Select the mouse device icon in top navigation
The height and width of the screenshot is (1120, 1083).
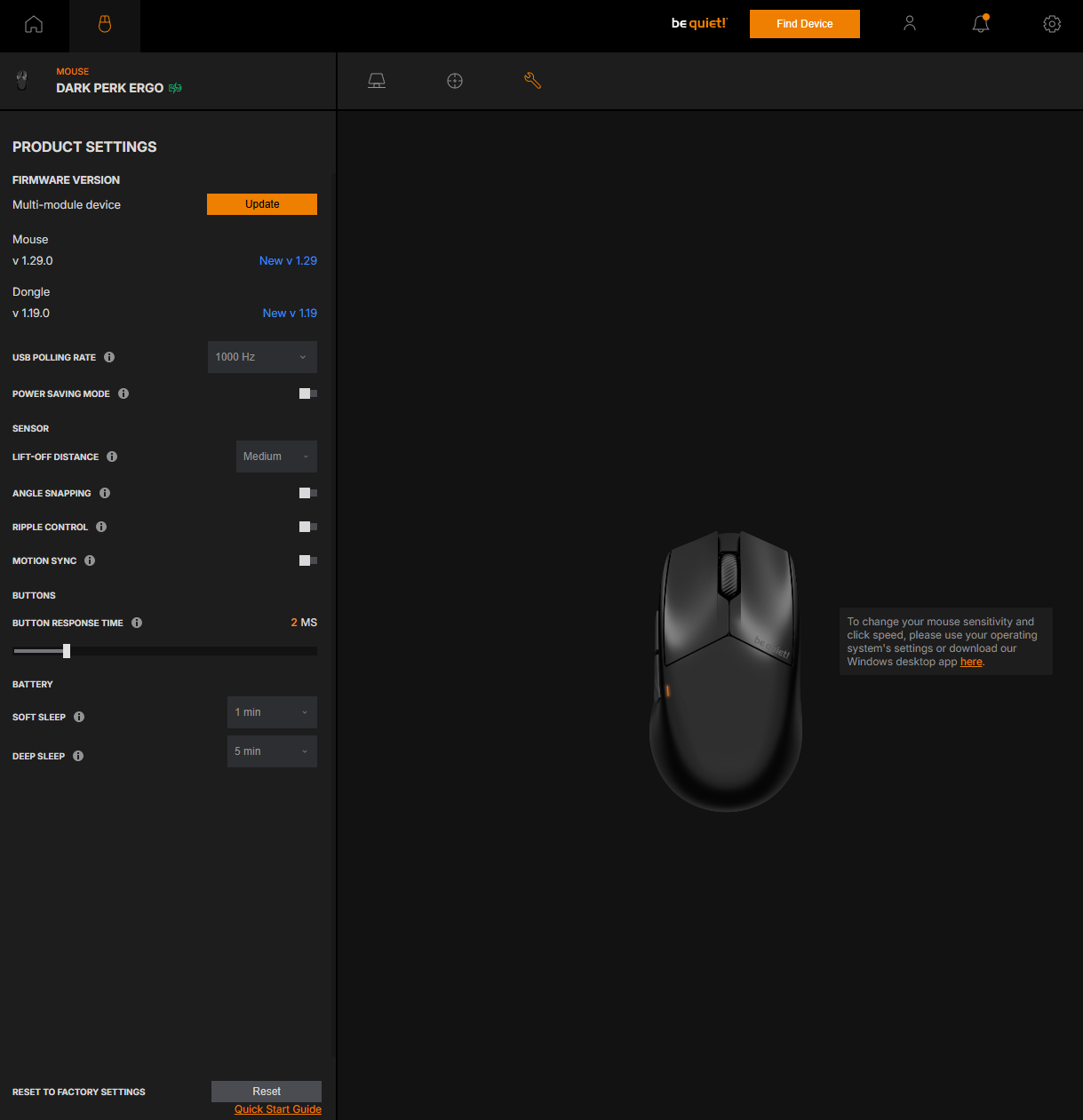tap(104, 25)
